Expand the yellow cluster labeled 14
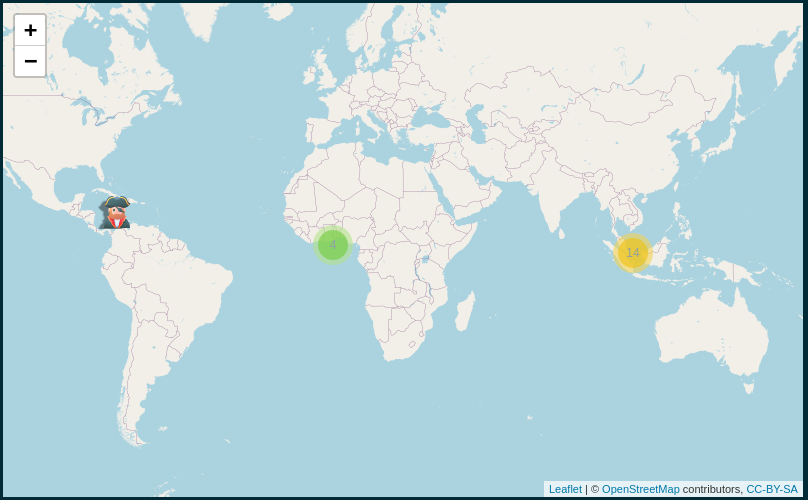 [x=633, y=253]
